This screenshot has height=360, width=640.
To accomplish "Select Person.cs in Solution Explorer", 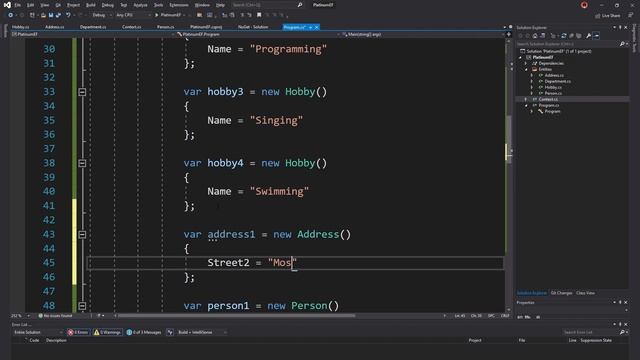I will 553,93.
